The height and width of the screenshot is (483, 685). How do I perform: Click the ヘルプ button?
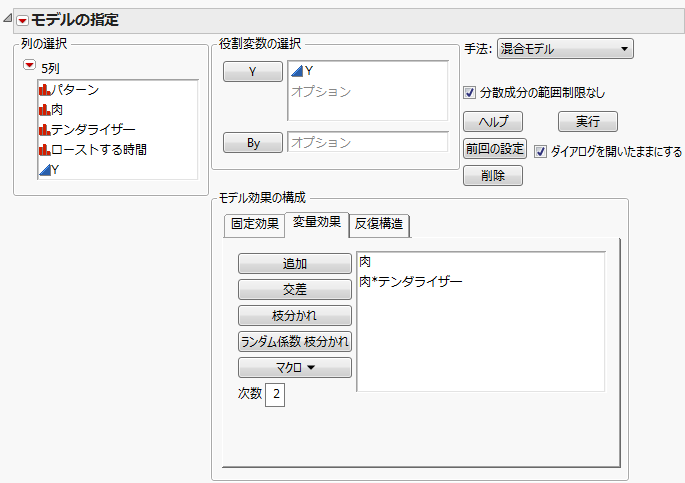click(493, 121)
